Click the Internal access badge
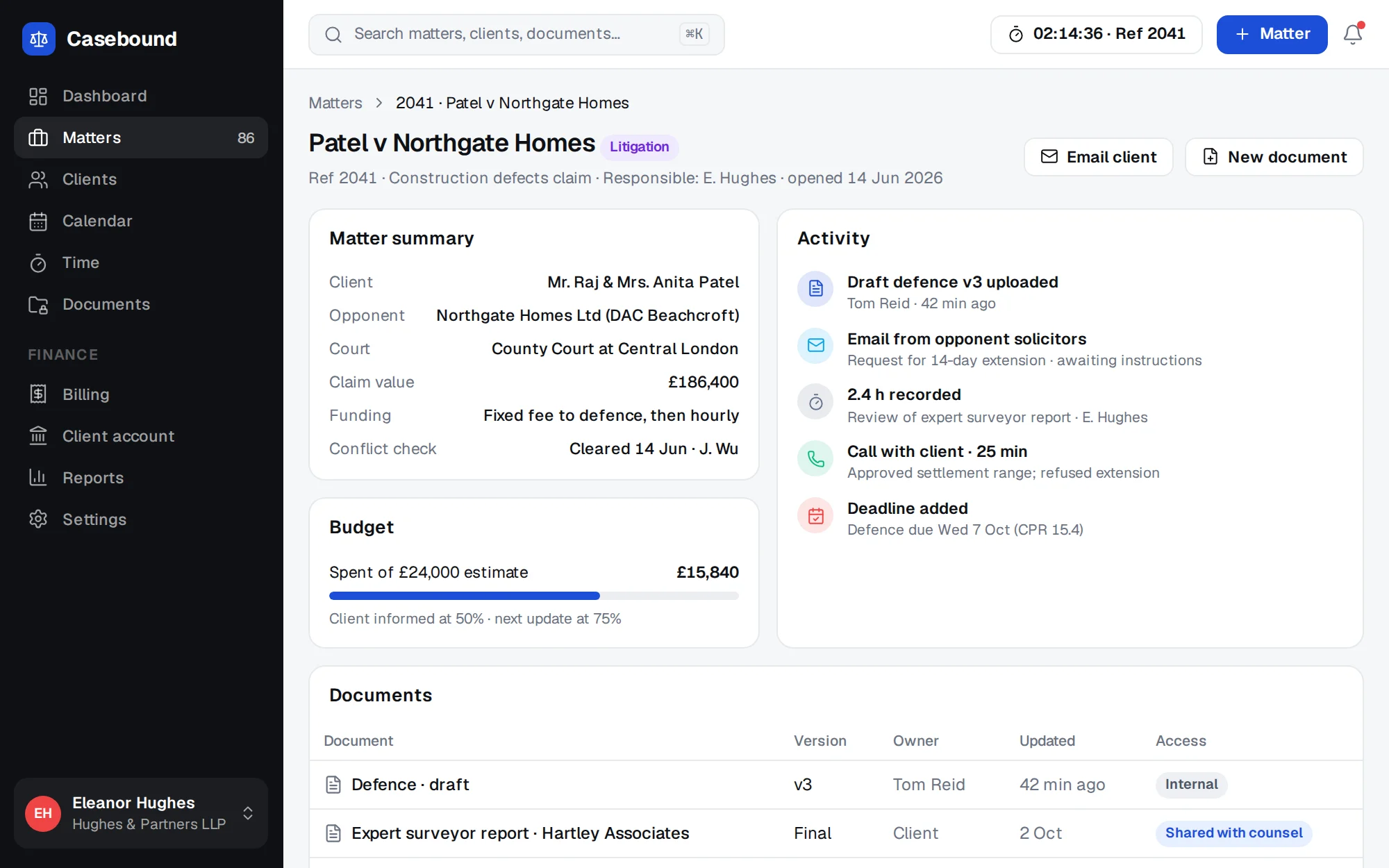 click(1191, 785)
